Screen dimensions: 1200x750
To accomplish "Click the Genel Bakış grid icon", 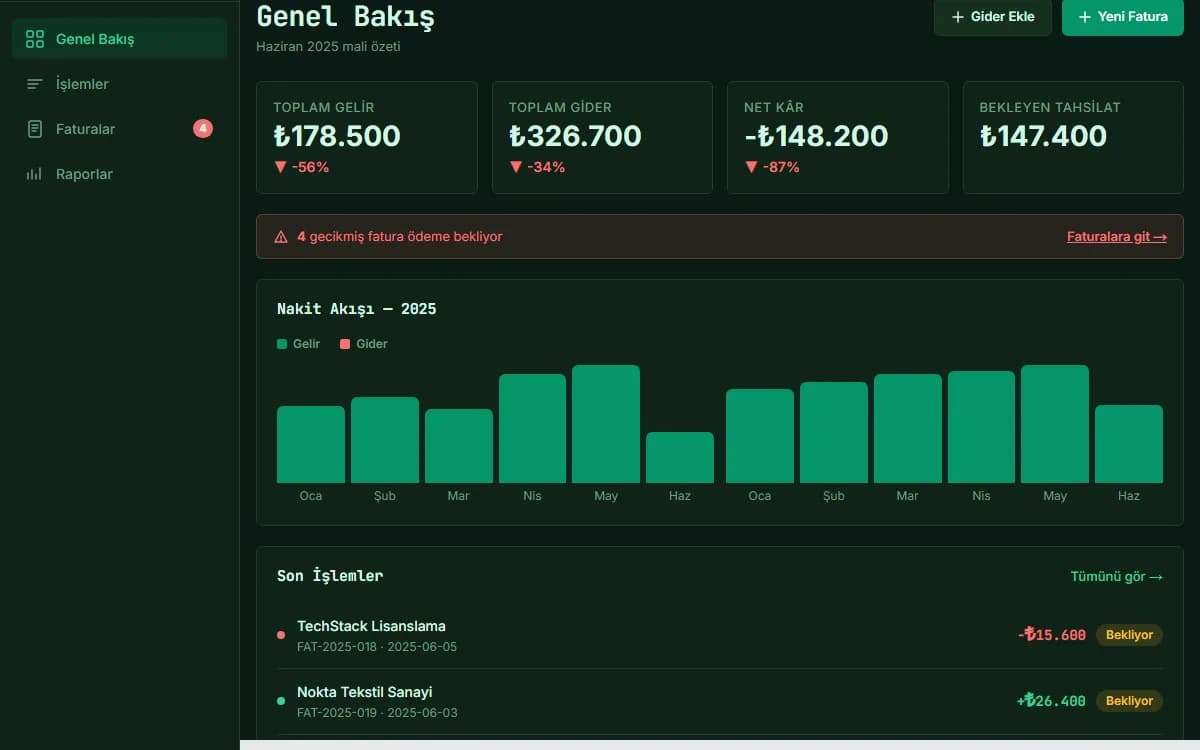I will coord(35,39).
